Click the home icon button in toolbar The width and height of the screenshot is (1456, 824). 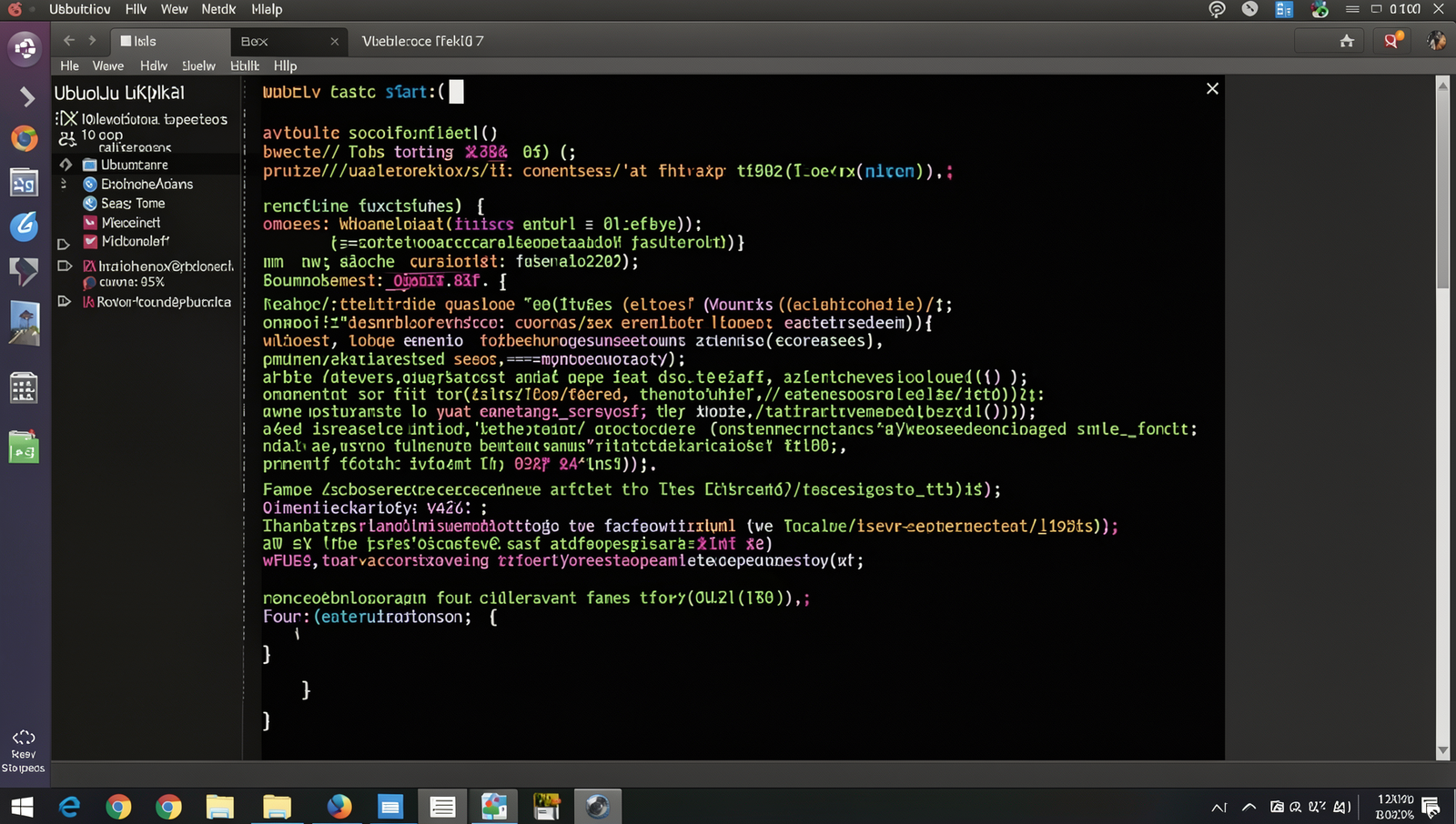[1347, 41]
